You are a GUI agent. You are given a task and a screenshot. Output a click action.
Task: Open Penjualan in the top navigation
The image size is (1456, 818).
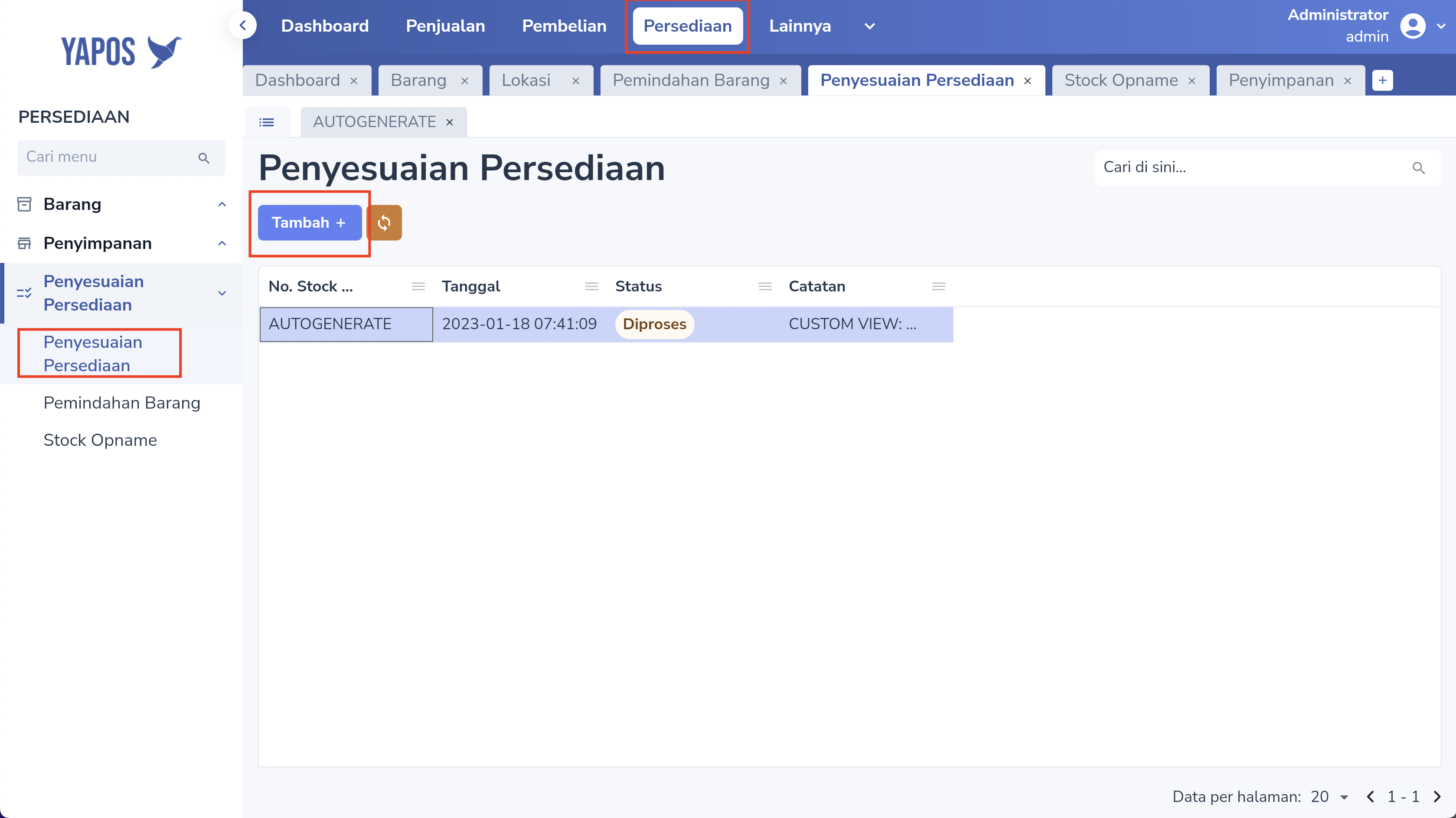click(x=445, y=26)
